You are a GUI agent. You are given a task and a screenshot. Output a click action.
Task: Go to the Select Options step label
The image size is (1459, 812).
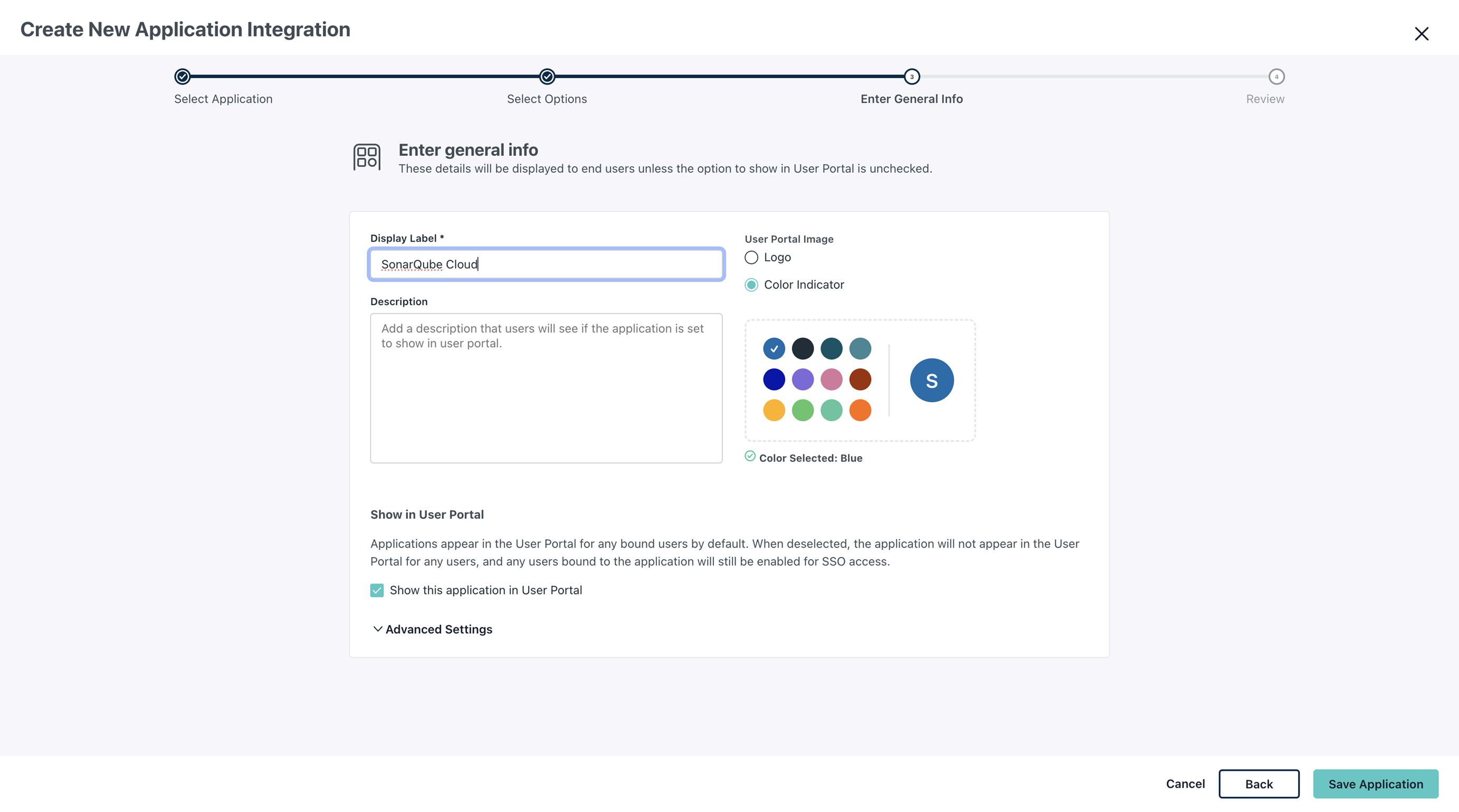(x=547, y=99)
